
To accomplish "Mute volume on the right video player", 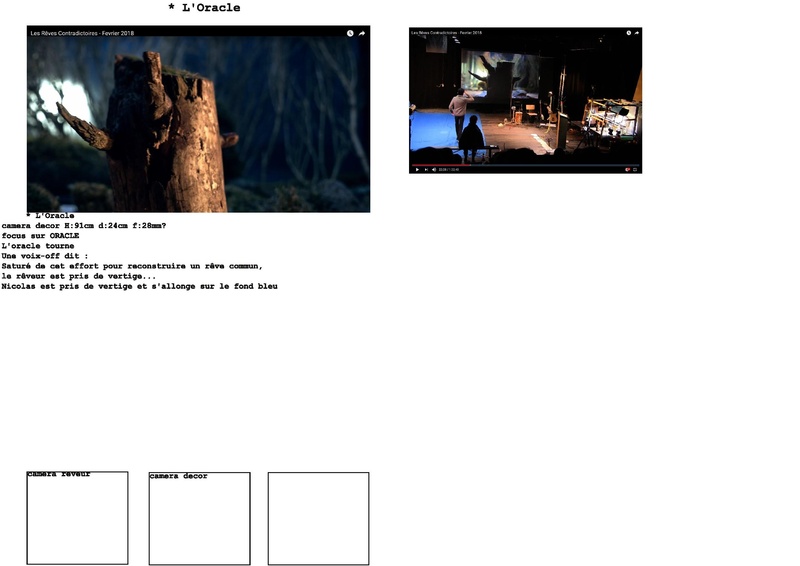I will point(434,169).
